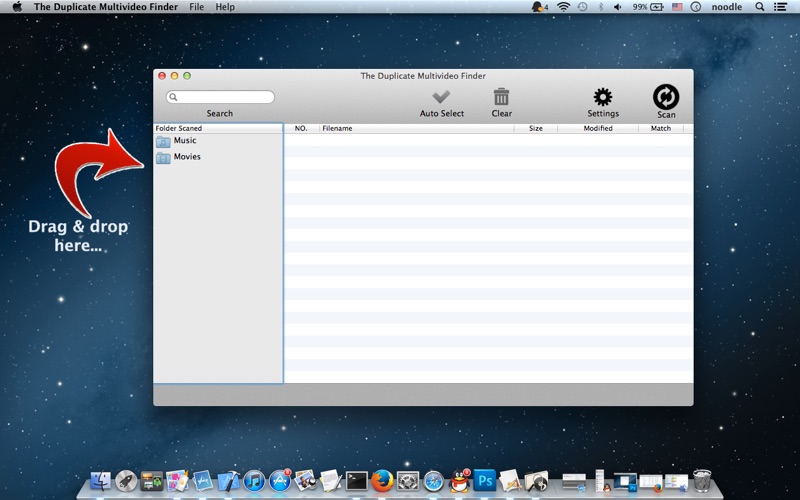The width and height of the screenshot is (800, 500).
Task: Open the Trash in the Dock
Action: tap(702, 481)
